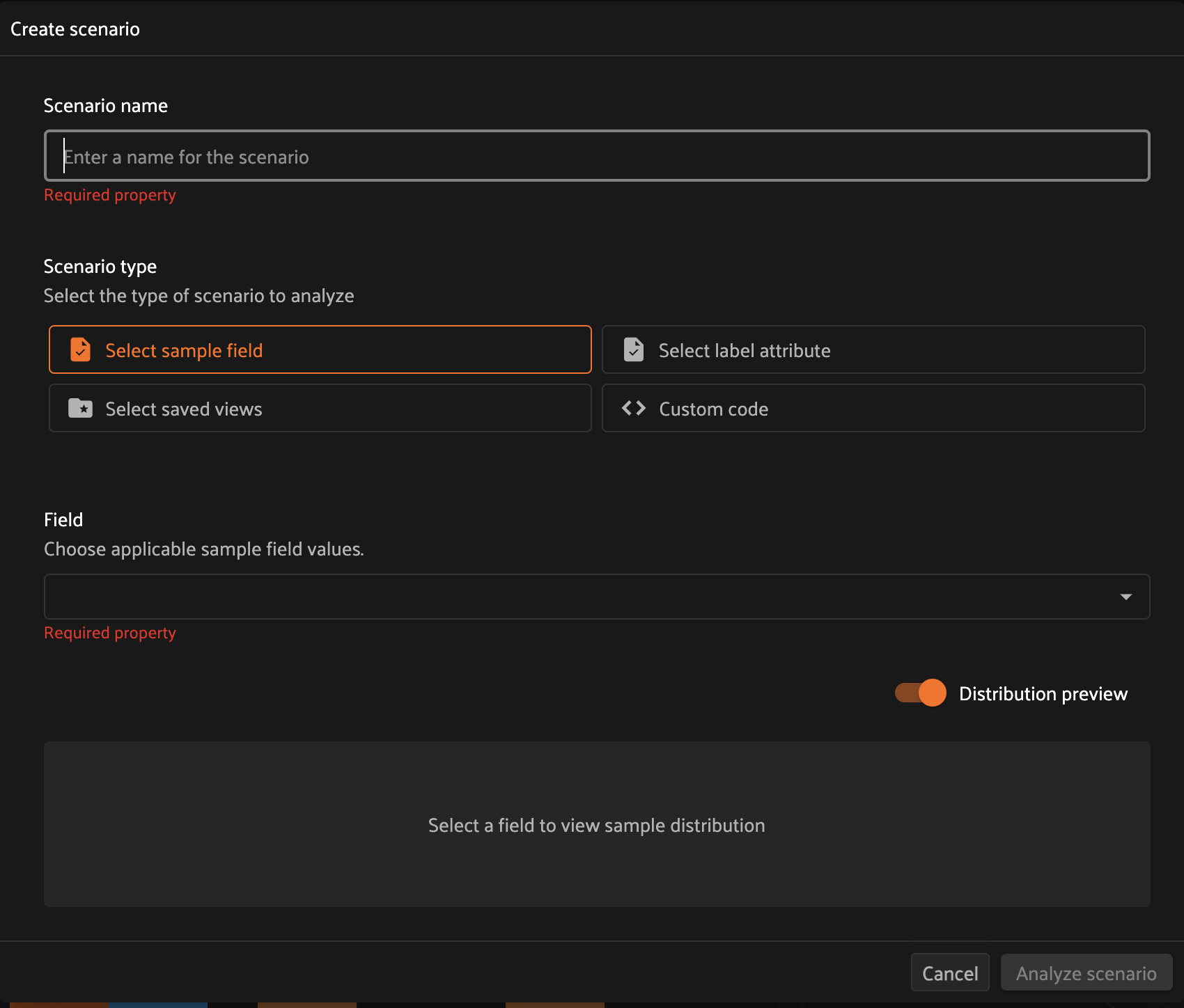Click the Create scenario dialog title
The height and width of the screenshot is (1008, 1184).
click(x=75, y=29)
